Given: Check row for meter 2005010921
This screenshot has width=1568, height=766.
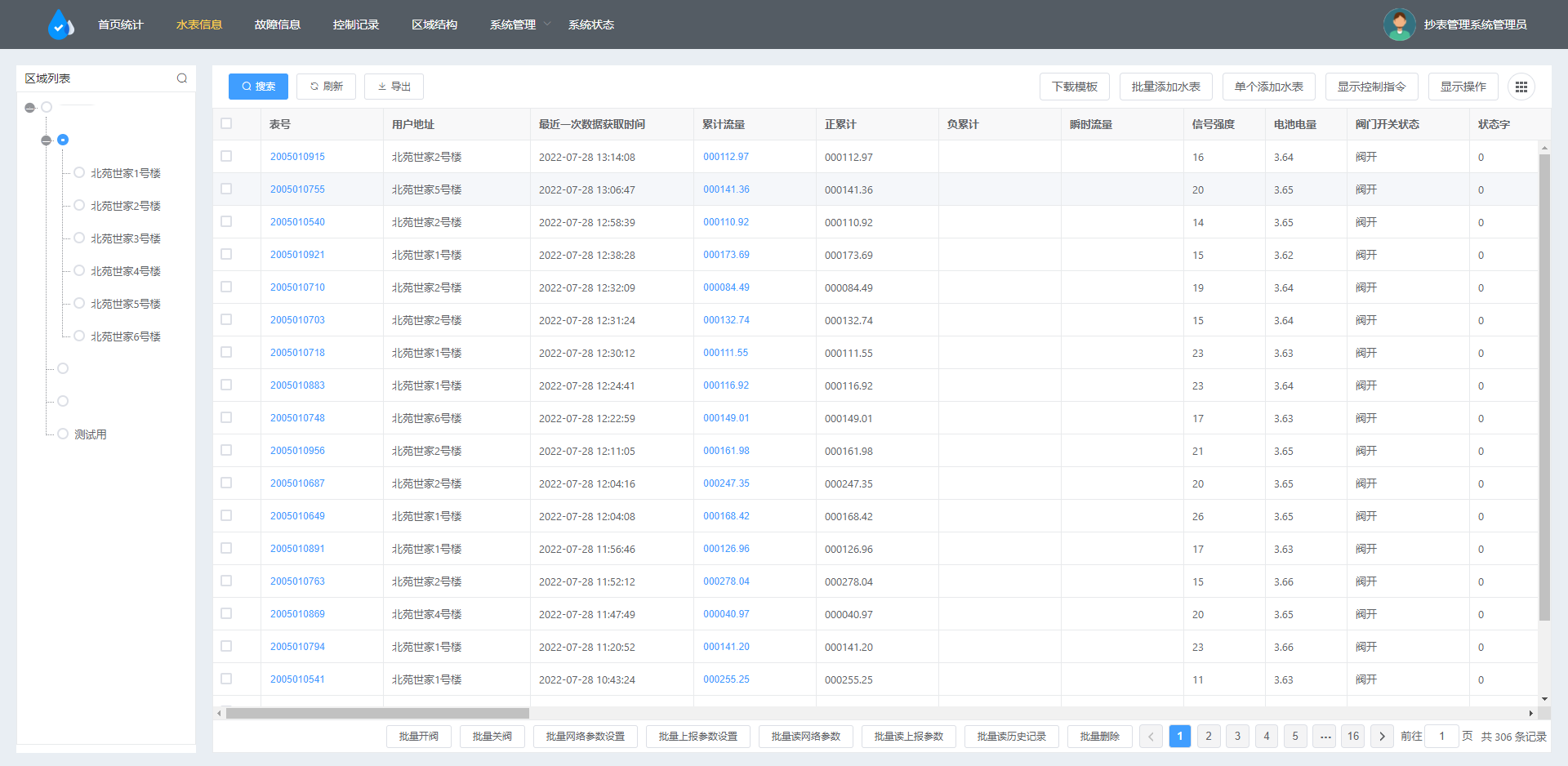Looking at the screenshot, I should pyautogui.click(x=226, y=254).
